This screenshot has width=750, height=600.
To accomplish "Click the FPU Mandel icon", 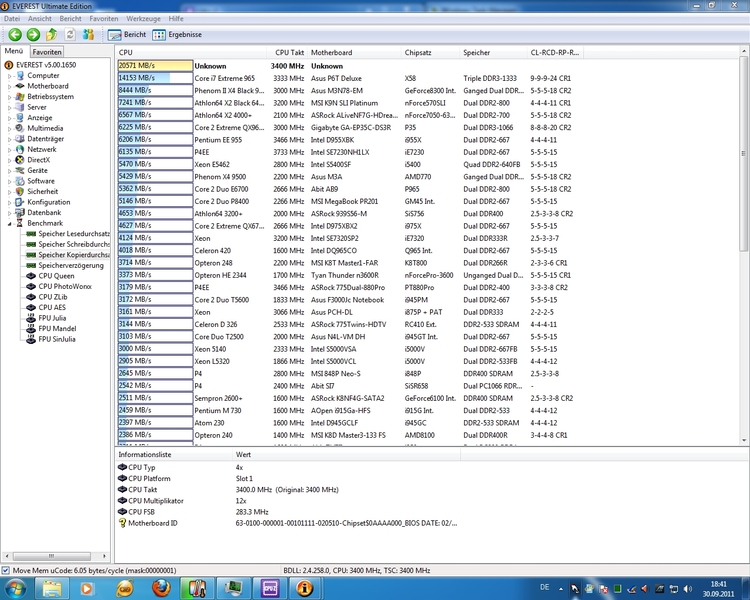I will (x=31, y=328).
